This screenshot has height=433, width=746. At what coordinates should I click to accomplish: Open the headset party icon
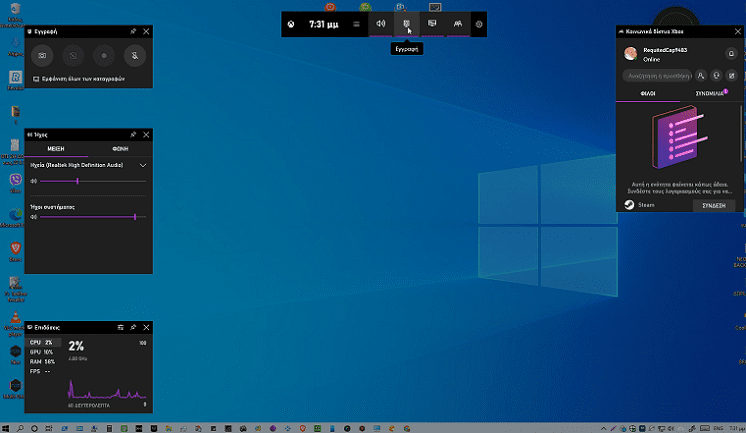pyautogui.click(x=716, y=76)
